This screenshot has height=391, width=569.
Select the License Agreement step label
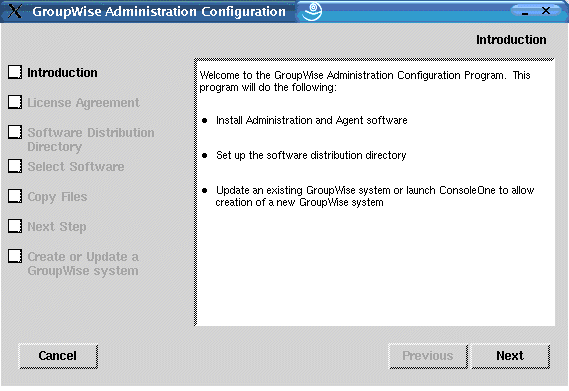click(x=83, y=103)
